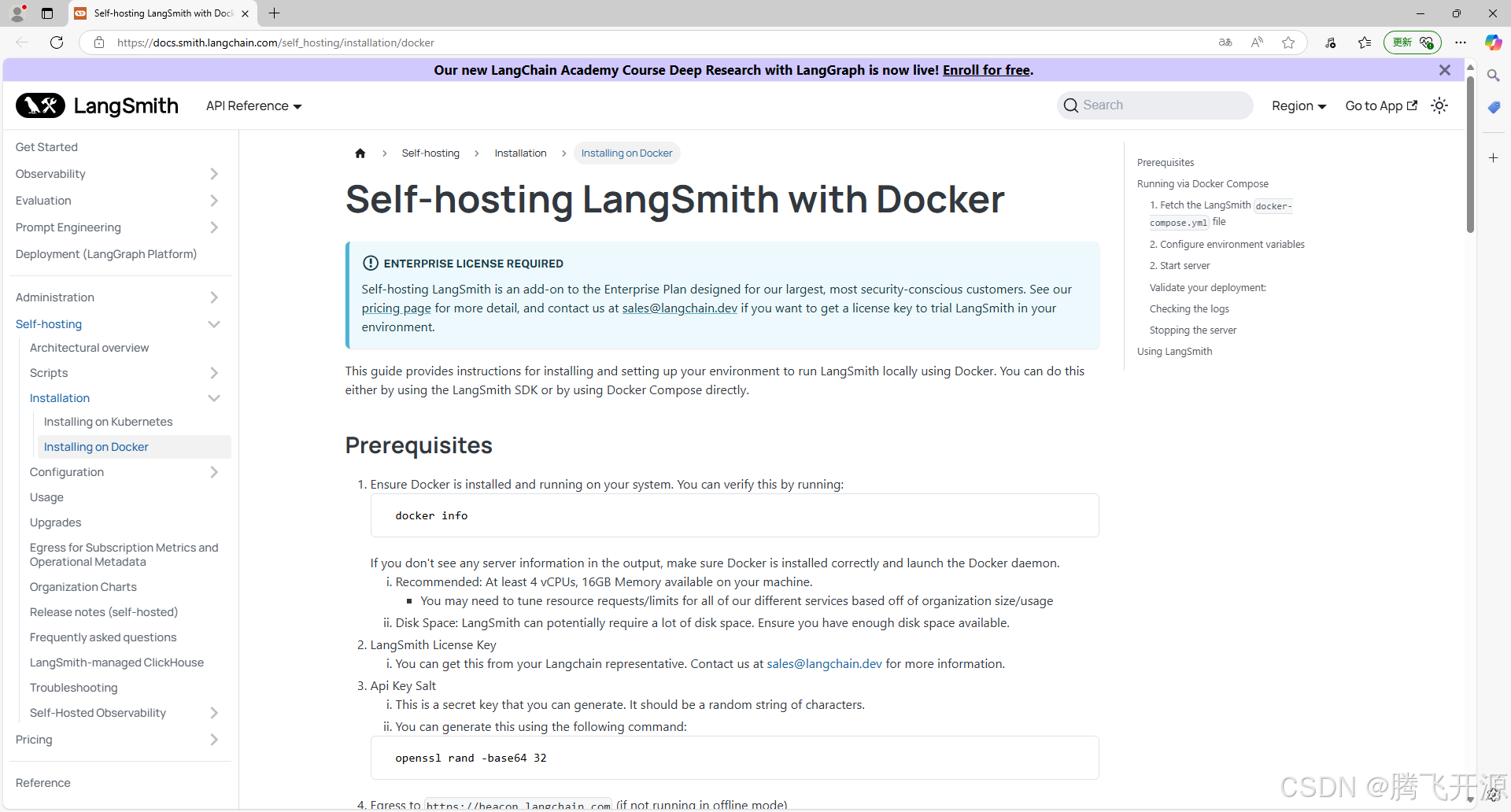
Task: Jump to Checking the logs section
Action: click(x=1189, y=309)
